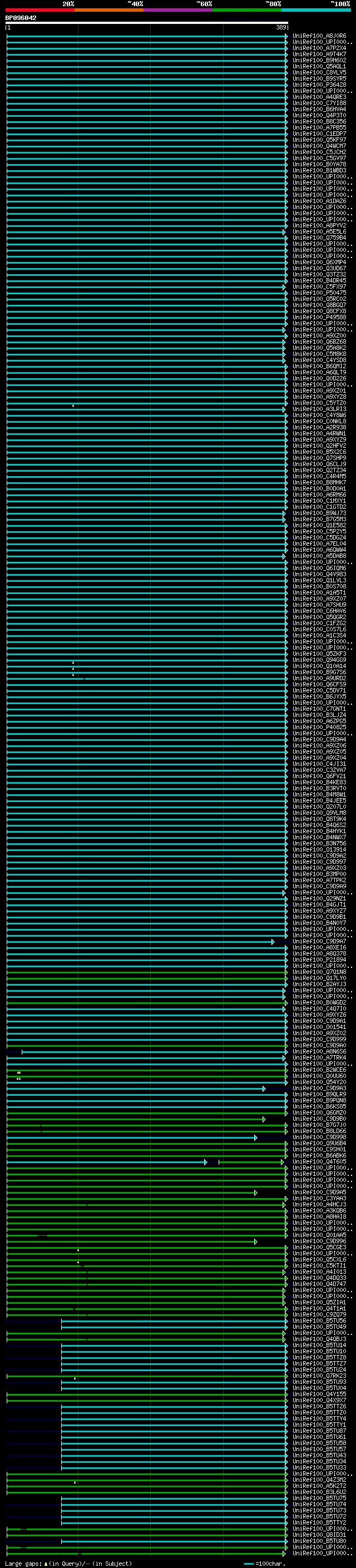Select label UniRef100_B3L6U2
Image resolution: width=356 pixels, height=1568 pixels.
point(319,1492)
